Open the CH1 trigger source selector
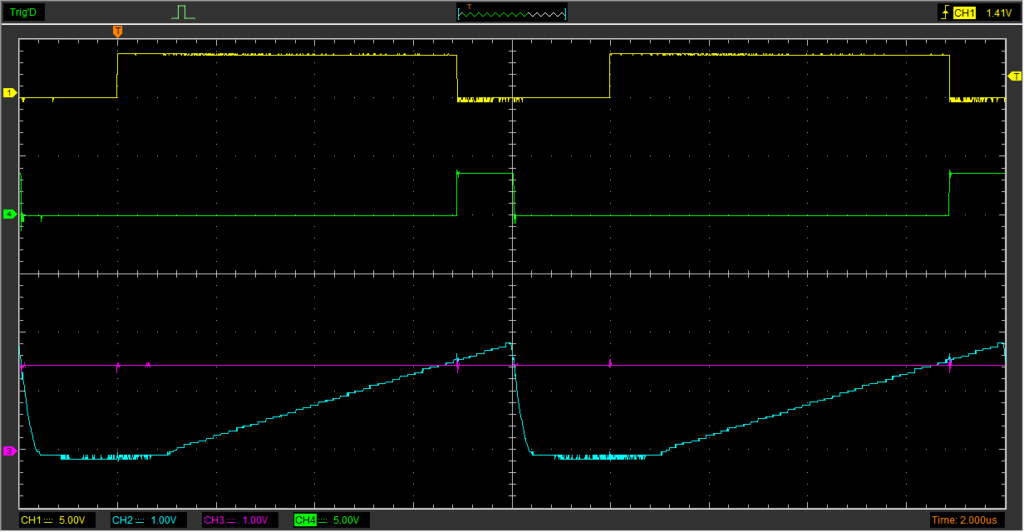Screen dimensions: 1024x532 tap(964, 13)
